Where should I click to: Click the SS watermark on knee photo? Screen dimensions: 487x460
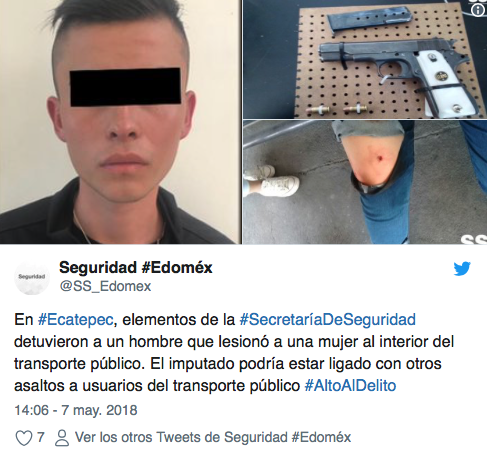(474, 239)
